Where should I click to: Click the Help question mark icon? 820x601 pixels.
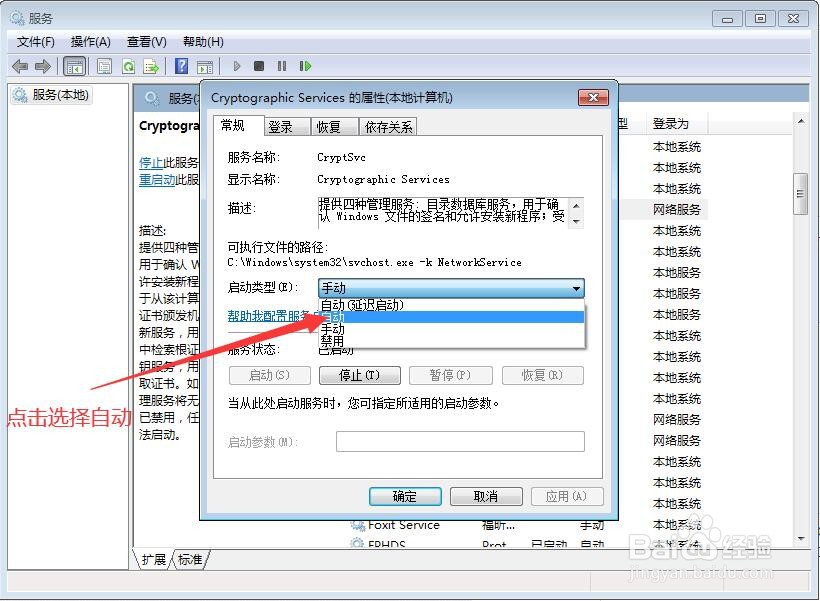[x=182, y=66]
